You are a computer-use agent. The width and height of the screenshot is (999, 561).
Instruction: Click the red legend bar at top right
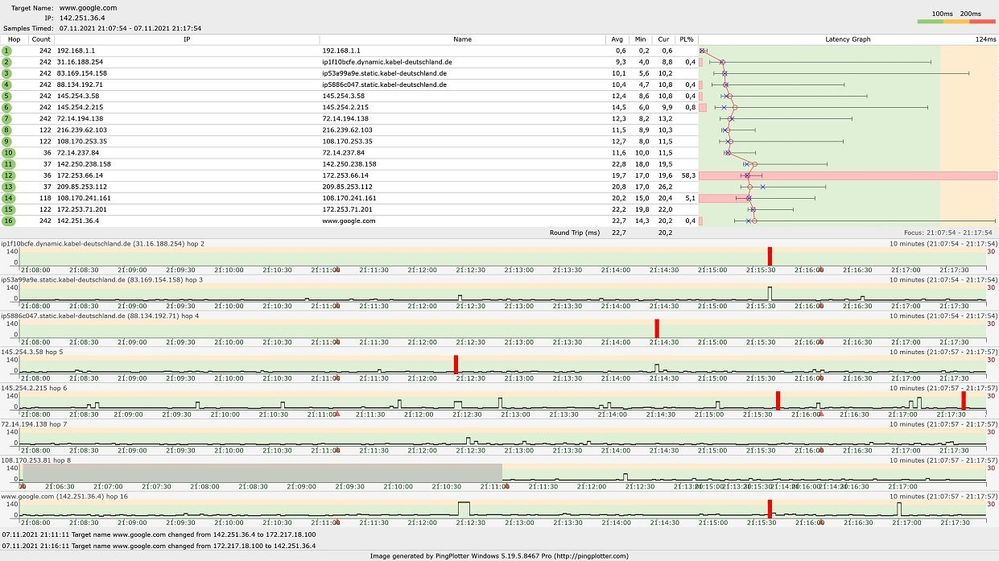(982, 22)
